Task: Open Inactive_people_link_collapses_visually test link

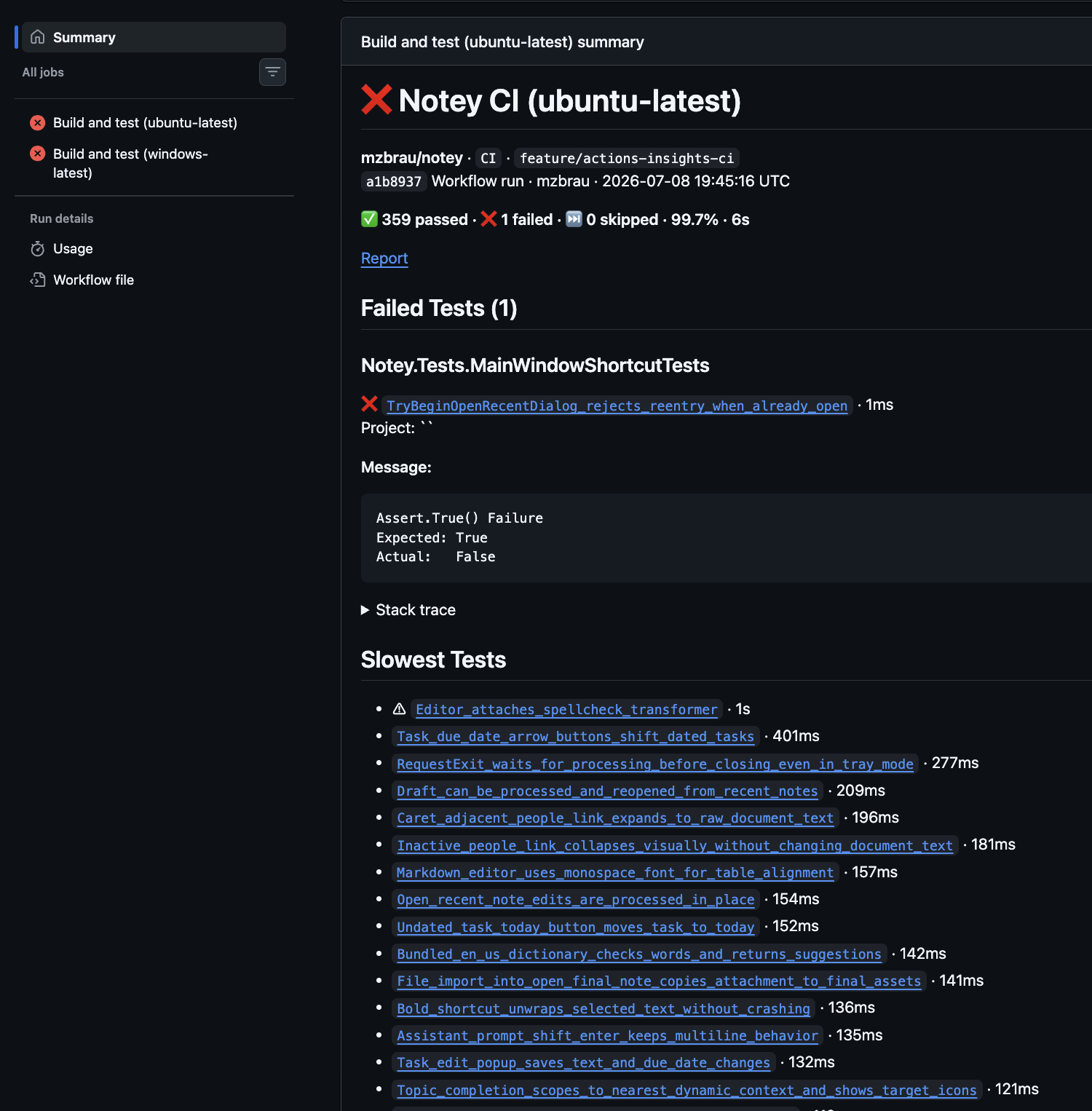Action: pos(675,846)
